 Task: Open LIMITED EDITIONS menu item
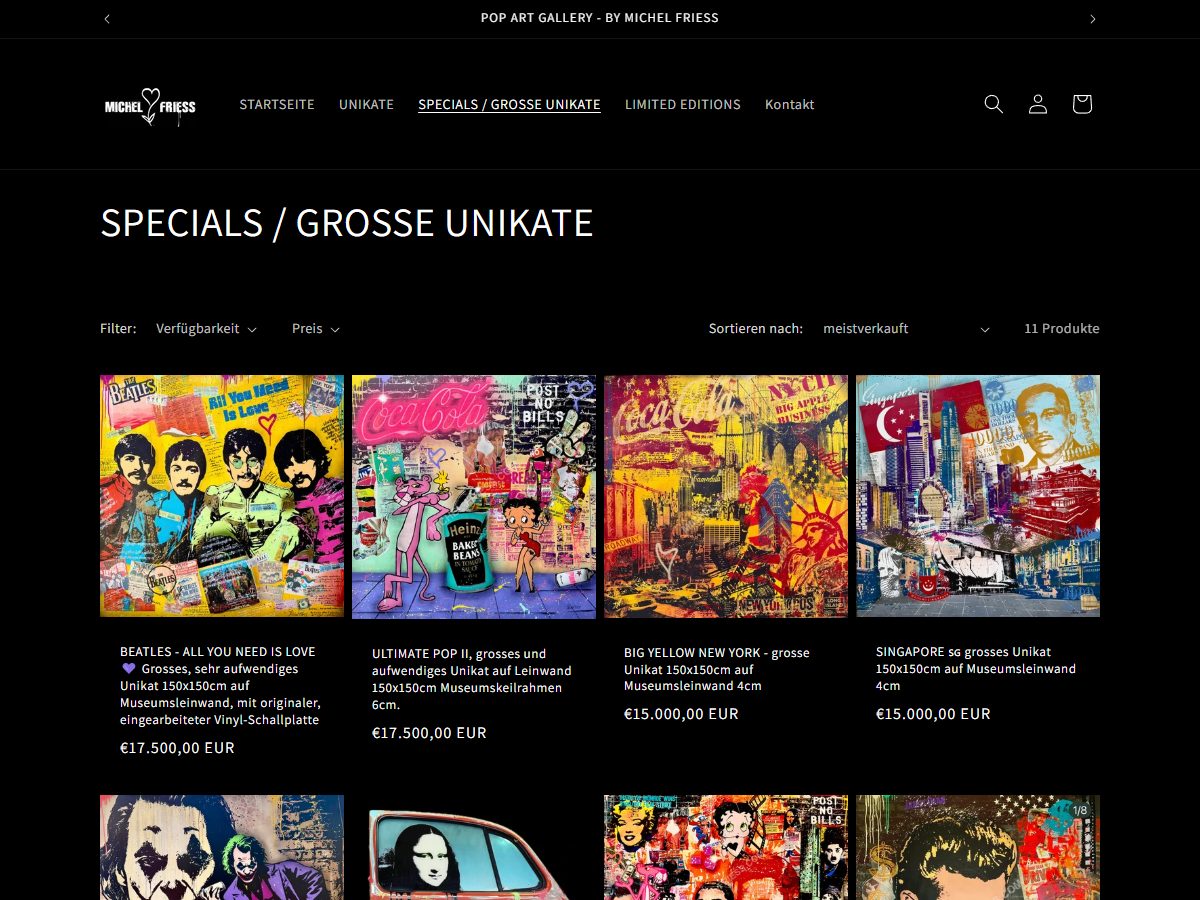pos(683,104)
